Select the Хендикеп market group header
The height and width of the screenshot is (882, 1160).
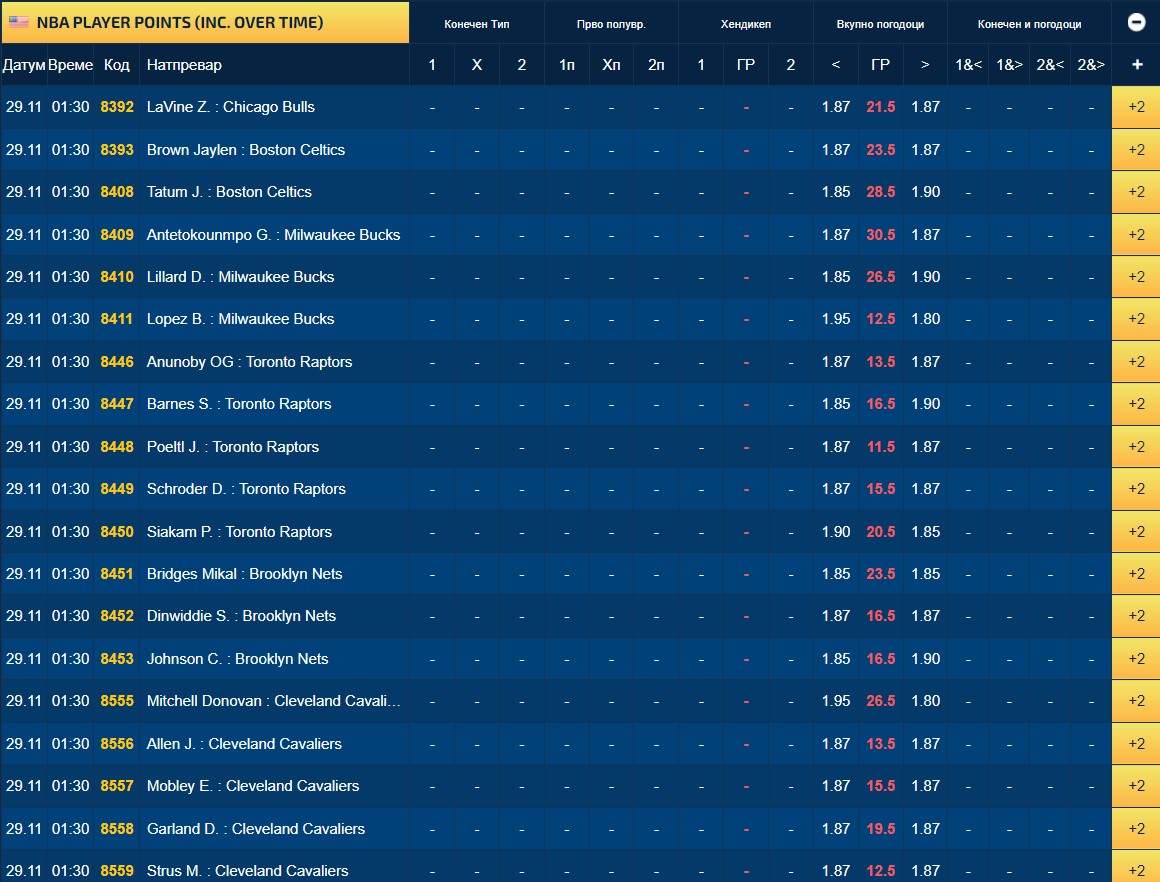click(746, 24)
